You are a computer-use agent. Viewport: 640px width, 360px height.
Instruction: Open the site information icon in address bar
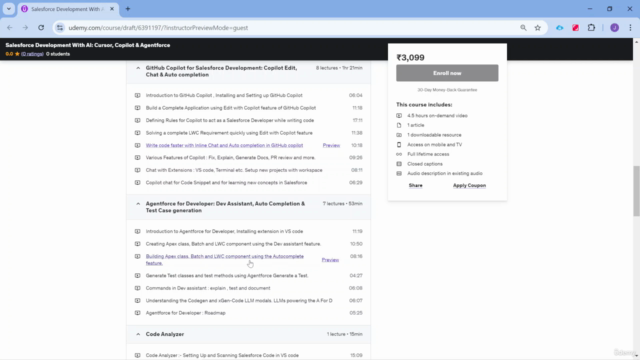point(60,28)
